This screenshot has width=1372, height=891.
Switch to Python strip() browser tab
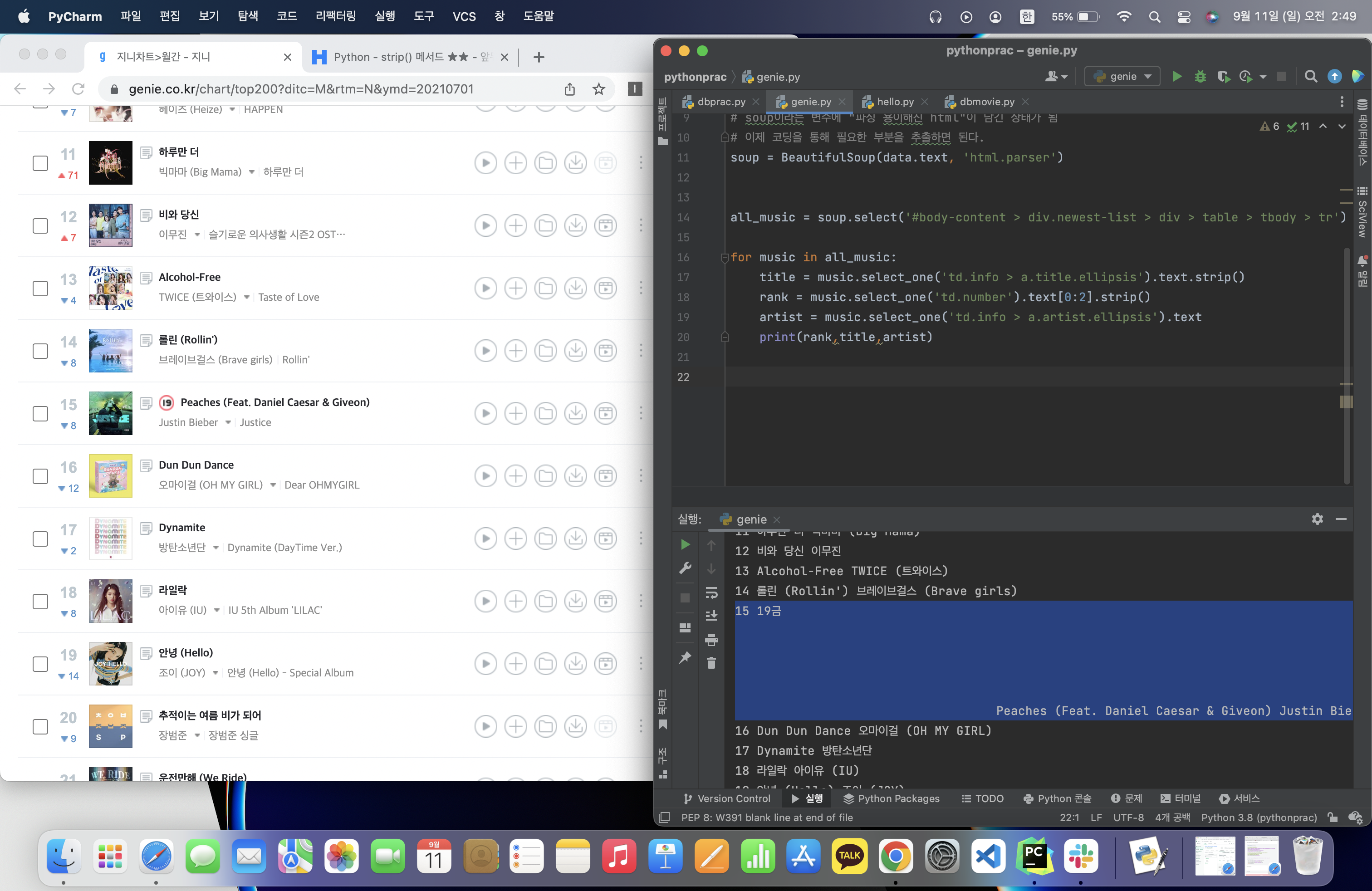click(x=411, y=57)
